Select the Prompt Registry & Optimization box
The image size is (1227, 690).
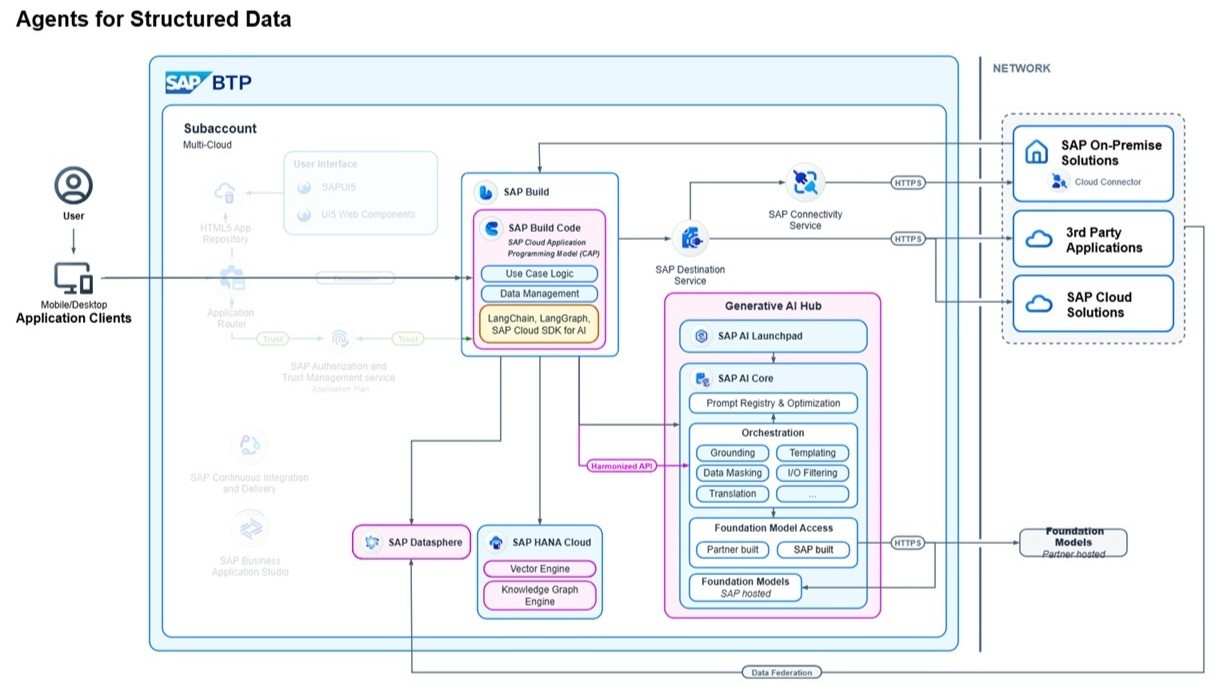click(x=773, y=403)
